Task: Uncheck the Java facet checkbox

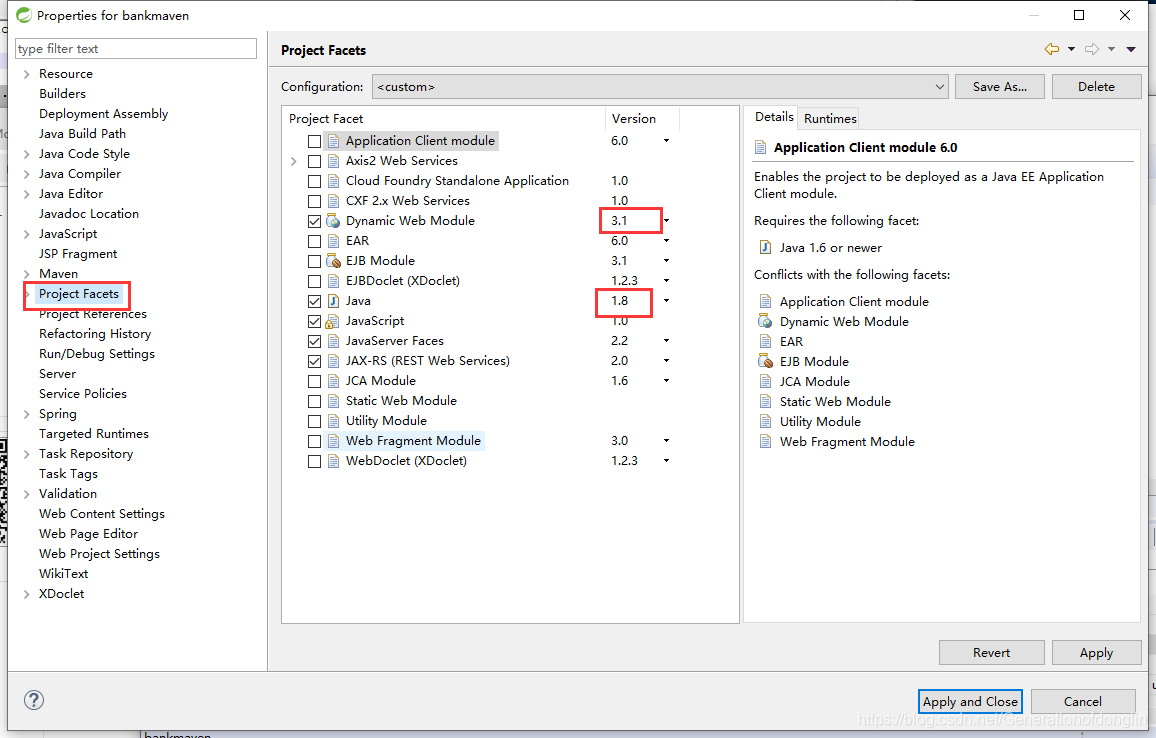Action: coord(315,301)
